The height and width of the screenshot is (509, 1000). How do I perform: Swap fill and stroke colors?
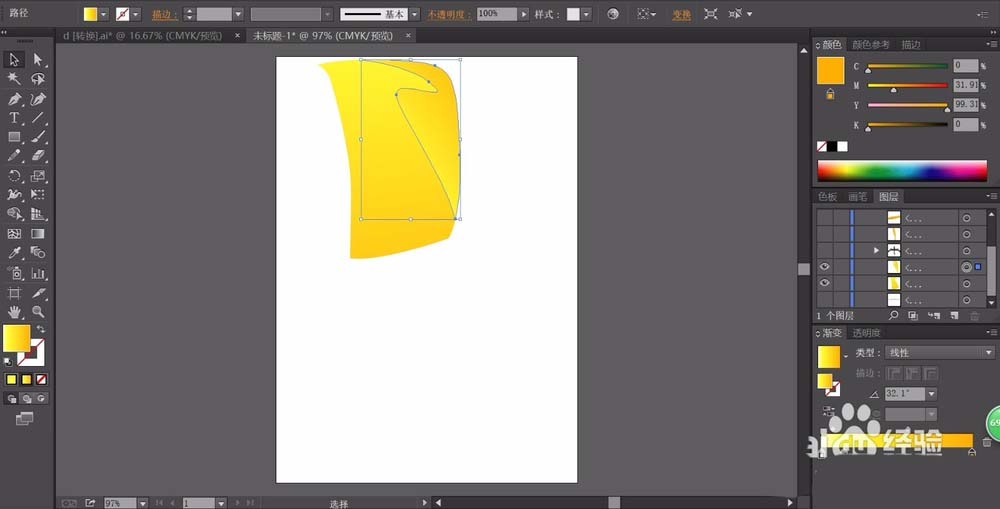tap(41, 329)
